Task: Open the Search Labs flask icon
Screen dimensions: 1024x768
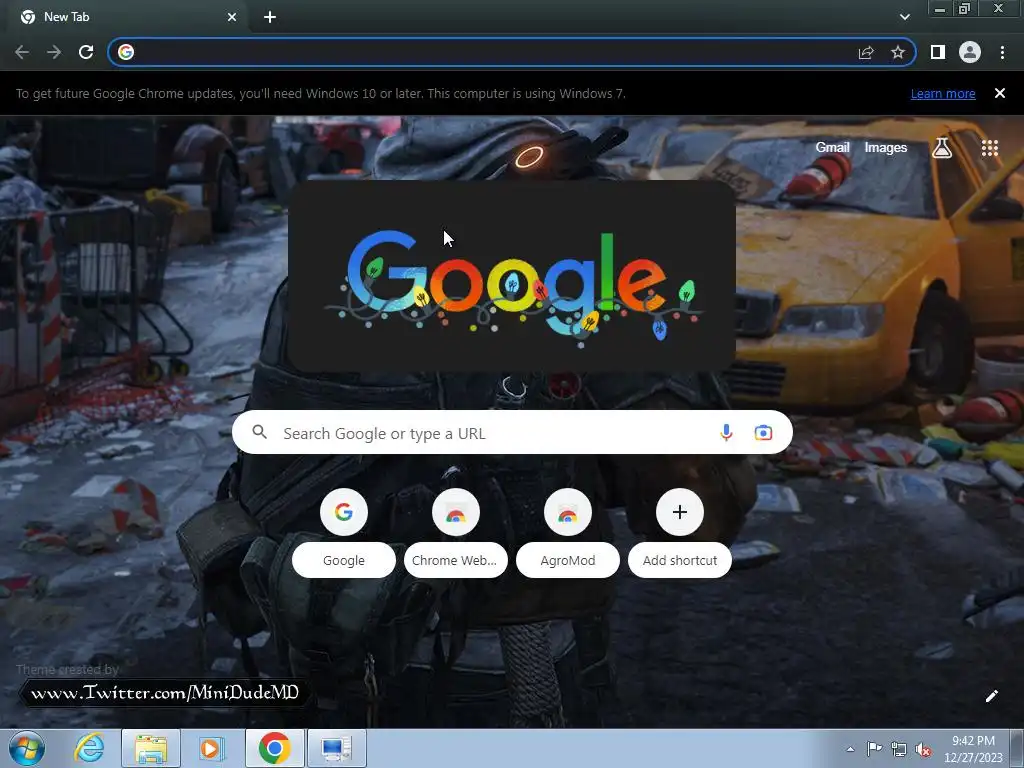Action: pos(942,148)
